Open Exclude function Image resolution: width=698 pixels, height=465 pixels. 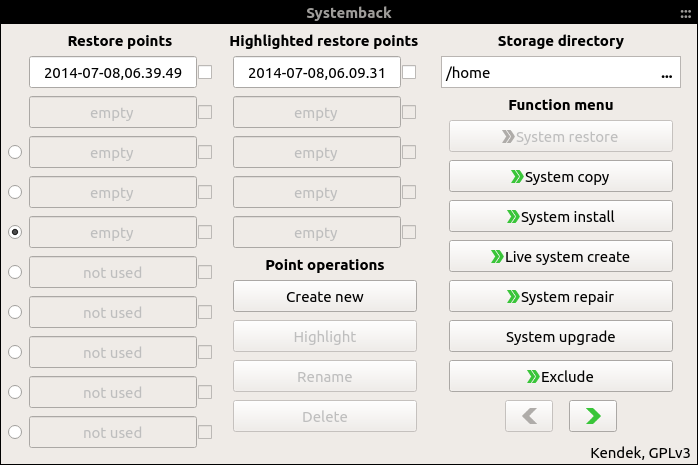click(560, 376)
